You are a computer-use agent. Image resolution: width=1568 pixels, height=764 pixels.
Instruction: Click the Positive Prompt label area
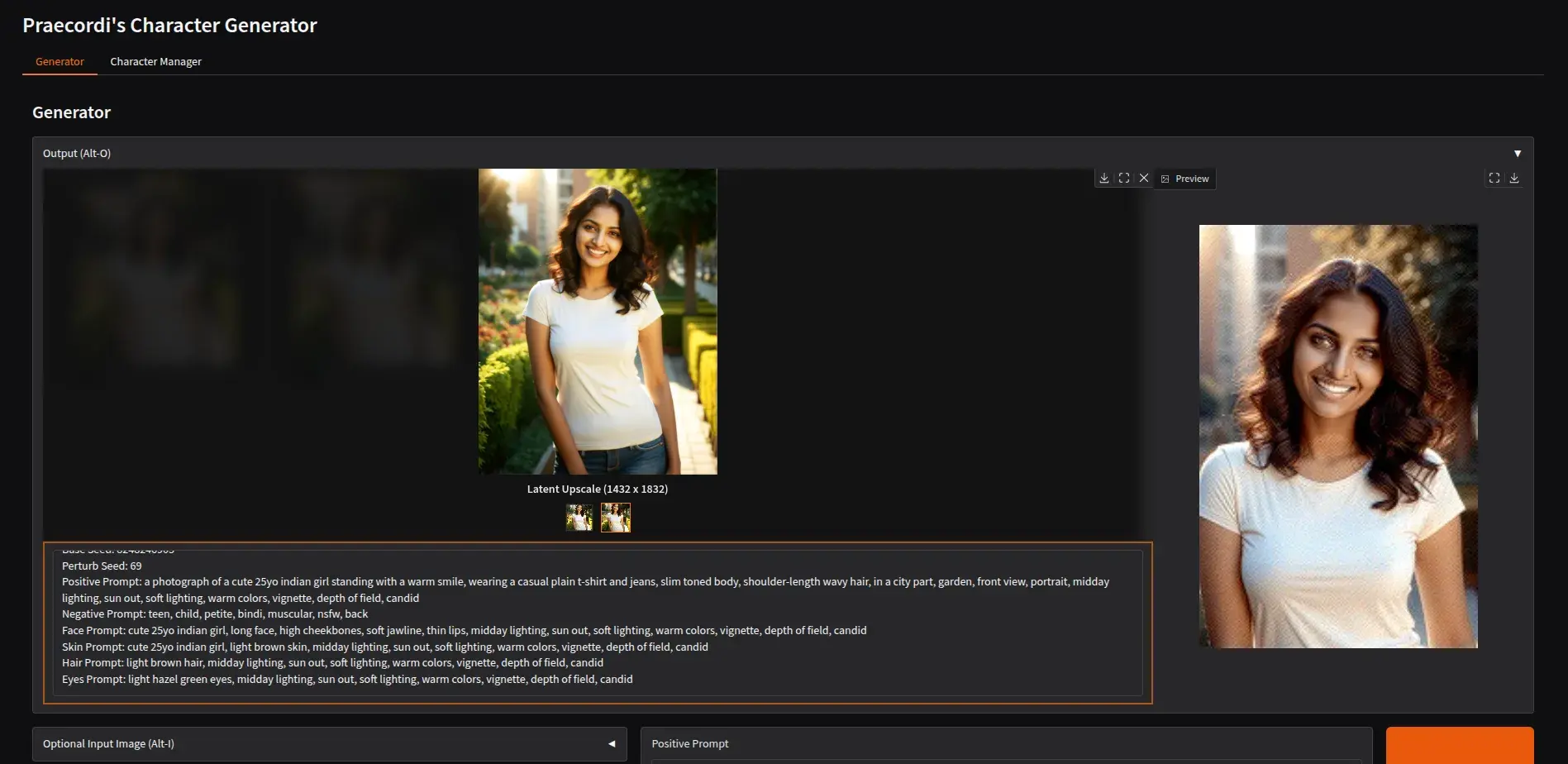pyautogui.click(x=690, y=744)
